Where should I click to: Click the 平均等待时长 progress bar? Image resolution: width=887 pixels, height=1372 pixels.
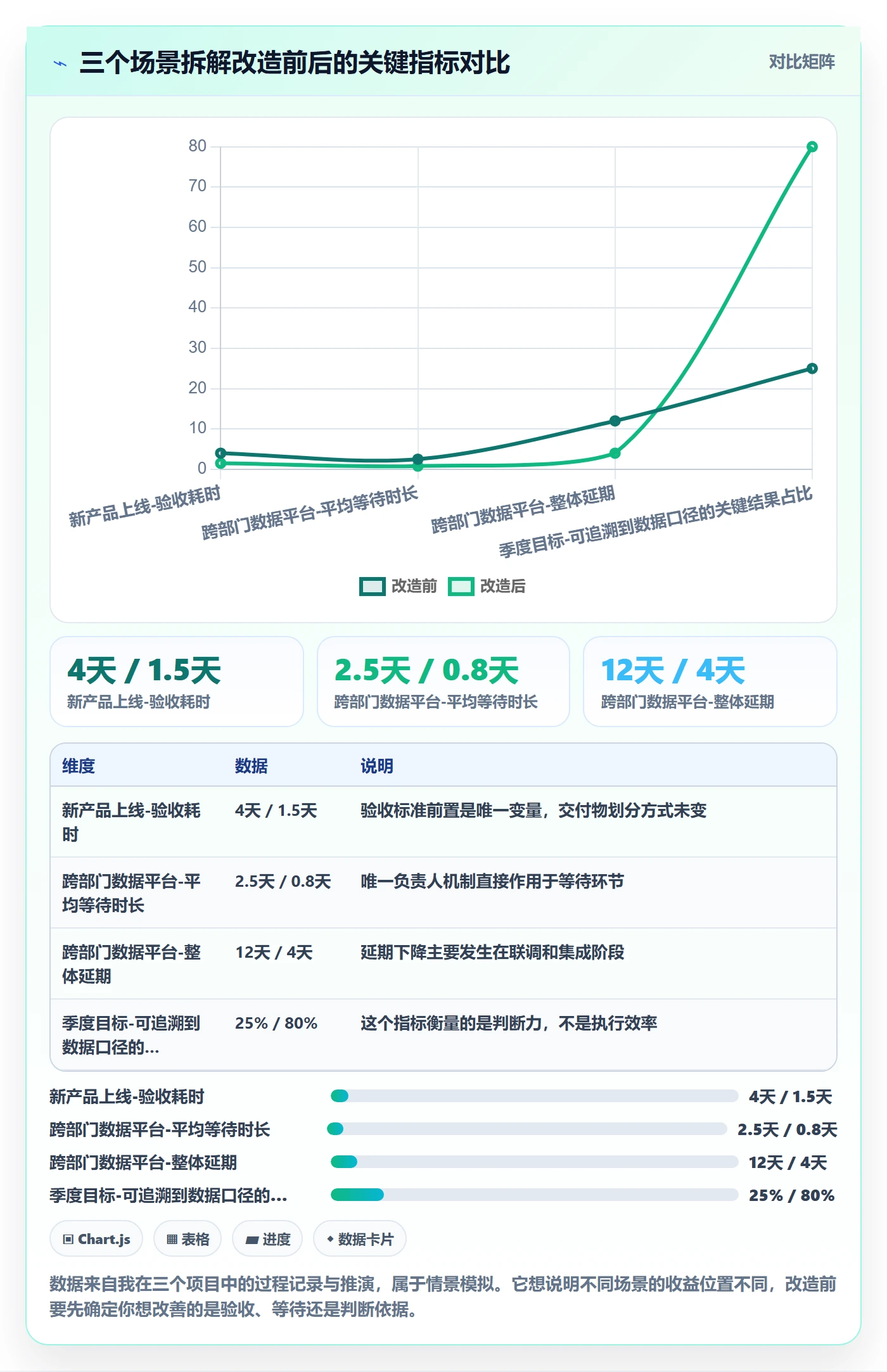pos(526,1129)
